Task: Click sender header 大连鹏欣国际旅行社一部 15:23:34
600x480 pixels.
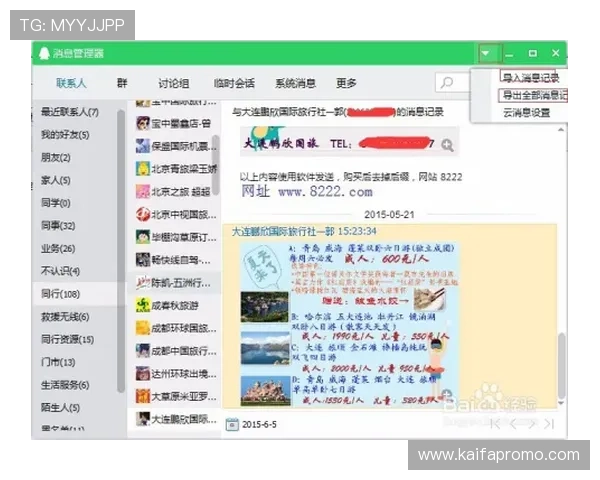Action: coord(304,231)
